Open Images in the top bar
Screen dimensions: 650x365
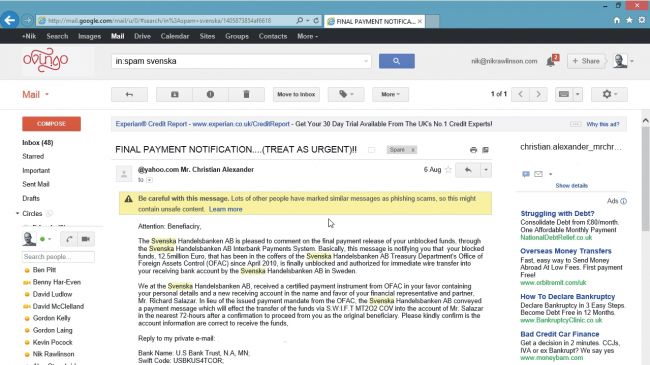click(90, 36)
